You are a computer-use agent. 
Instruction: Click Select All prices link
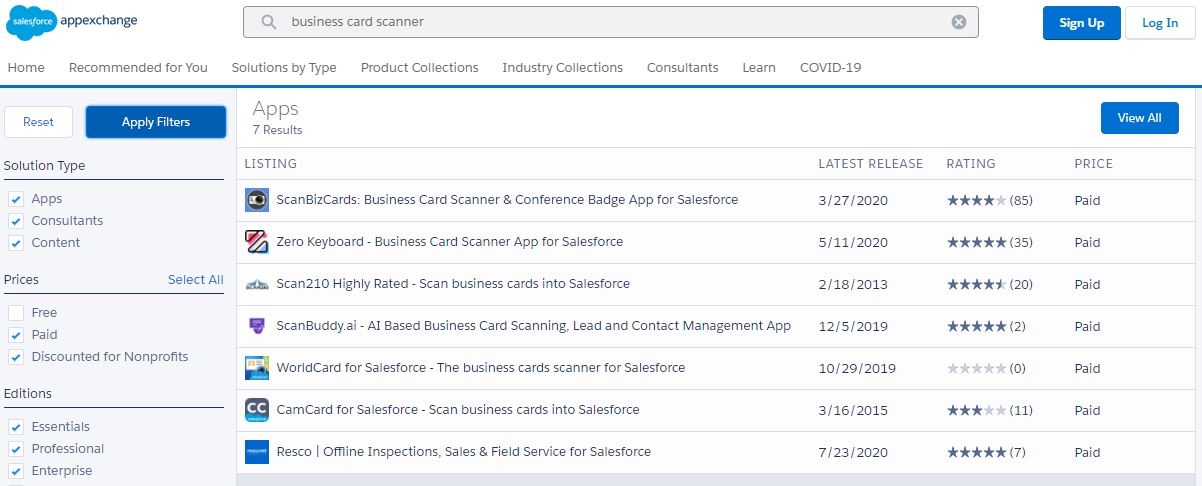click(x=196, y=280)
